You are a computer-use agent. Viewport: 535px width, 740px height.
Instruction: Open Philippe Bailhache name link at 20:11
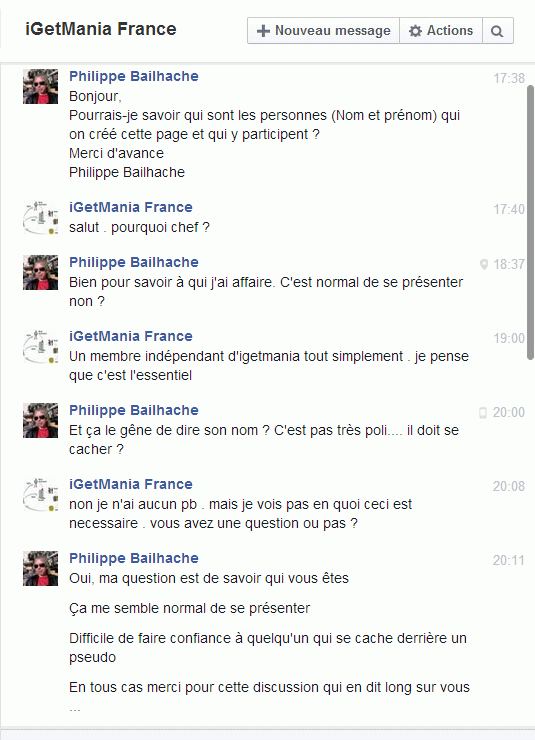(x=134, y=558)
